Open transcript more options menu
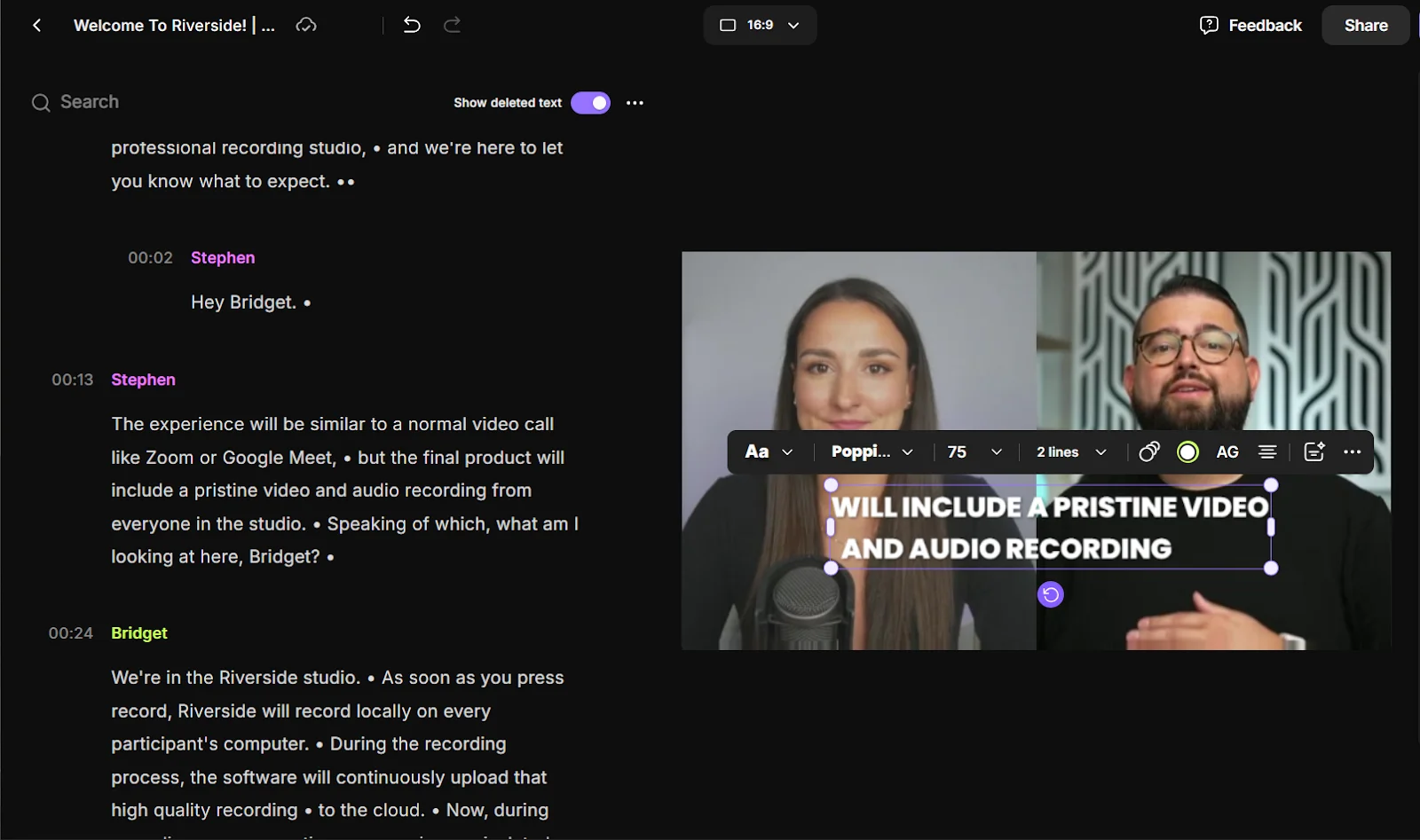The image size is (1420, 840). pos(635,103)
